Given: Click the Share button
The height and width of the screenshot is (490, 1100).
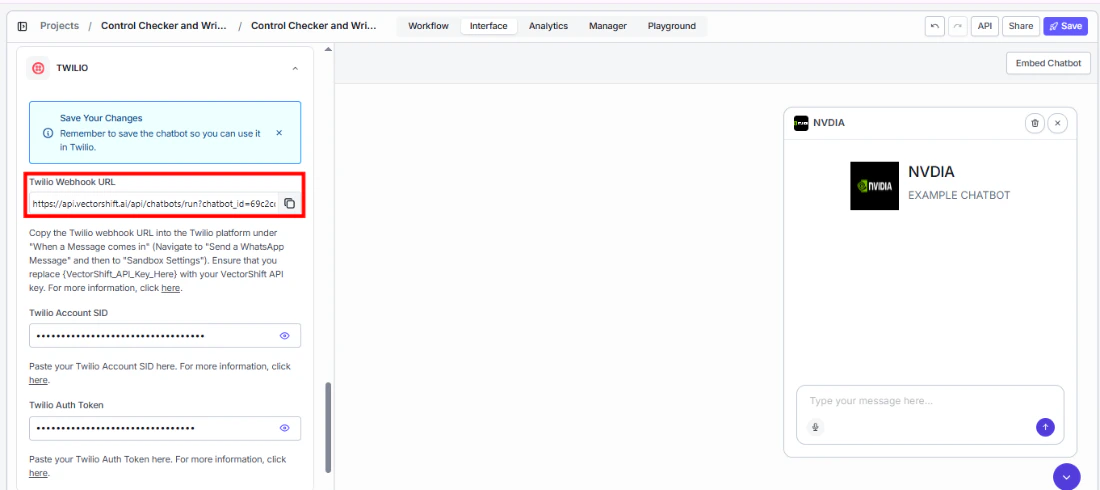Looking at the screenshot, I should [x=1021, y=26].
